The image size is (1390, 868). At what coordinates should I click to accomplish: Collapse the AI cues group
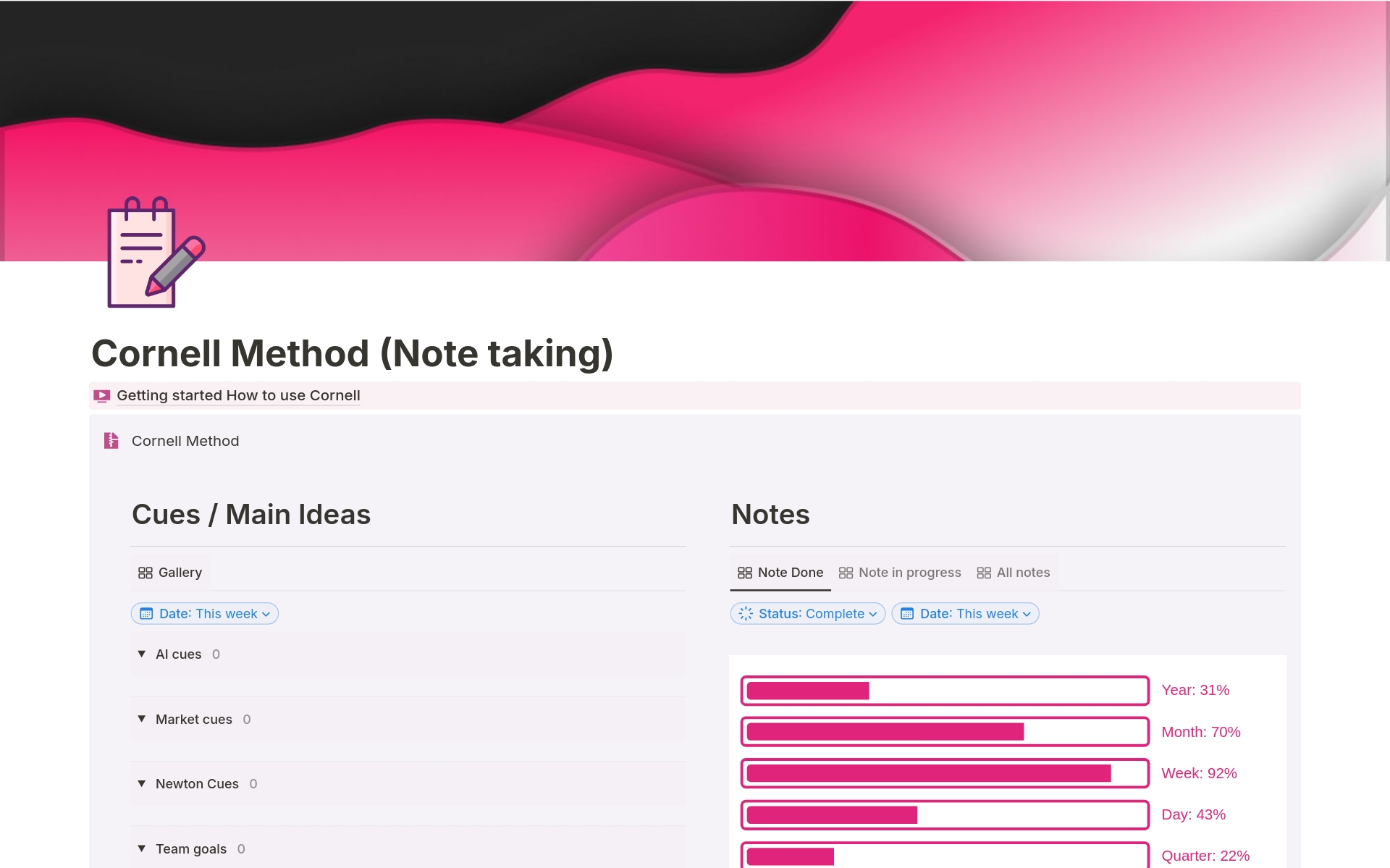pyautogui.click(x=142, y=654)
